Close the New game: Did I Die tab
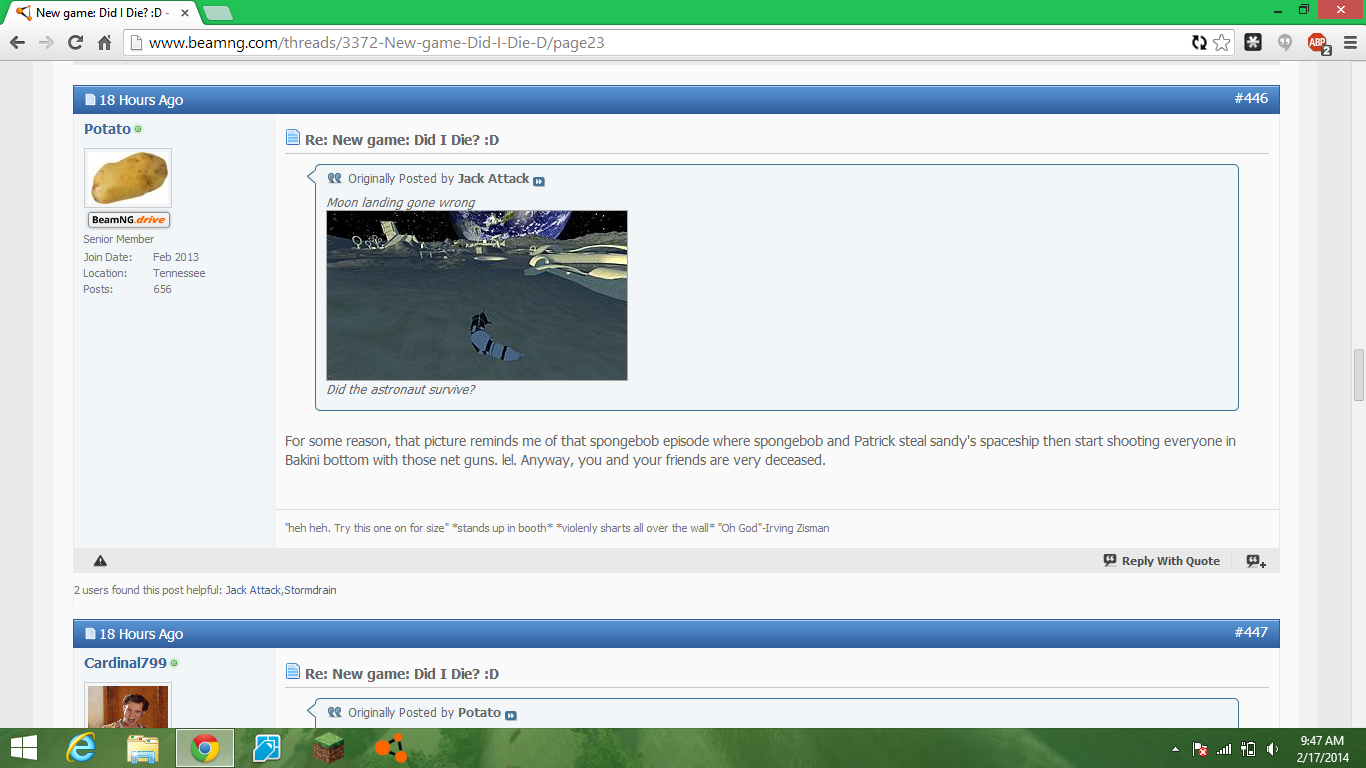Screen dimensions: 1366x768 (185, 13)
